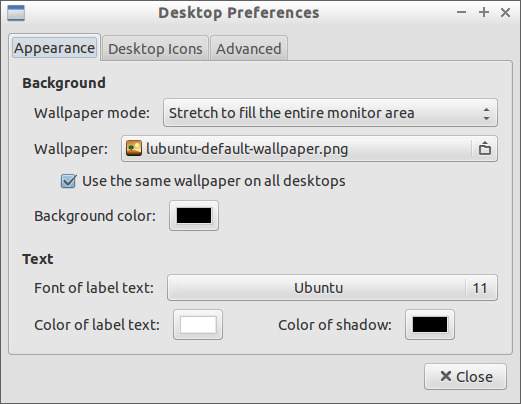
Task: Click the X icon on Close button
Action: point(446,376)
